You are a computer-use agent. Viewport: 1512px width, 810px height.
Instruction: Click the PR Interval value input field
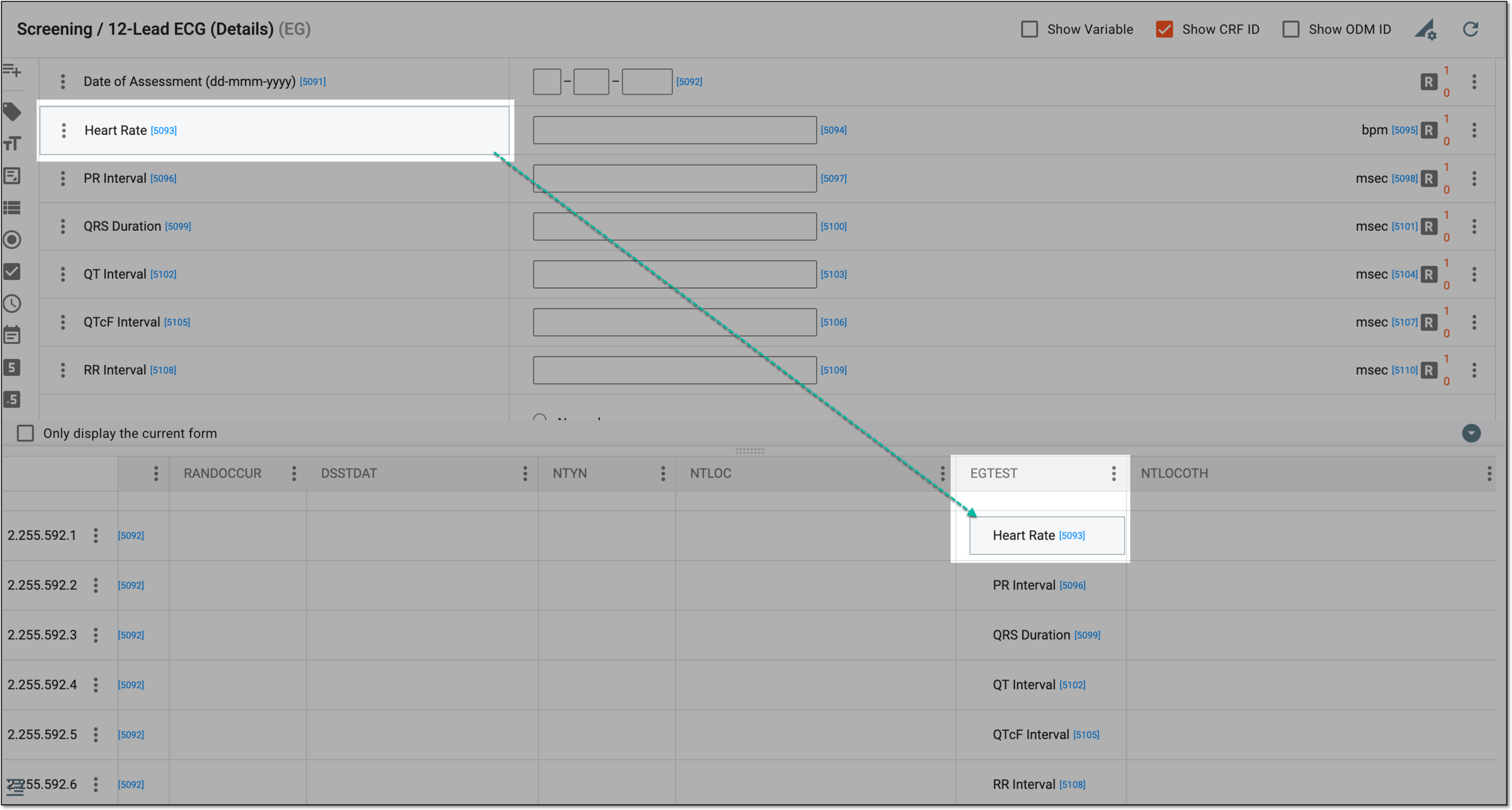click(674, 178)
